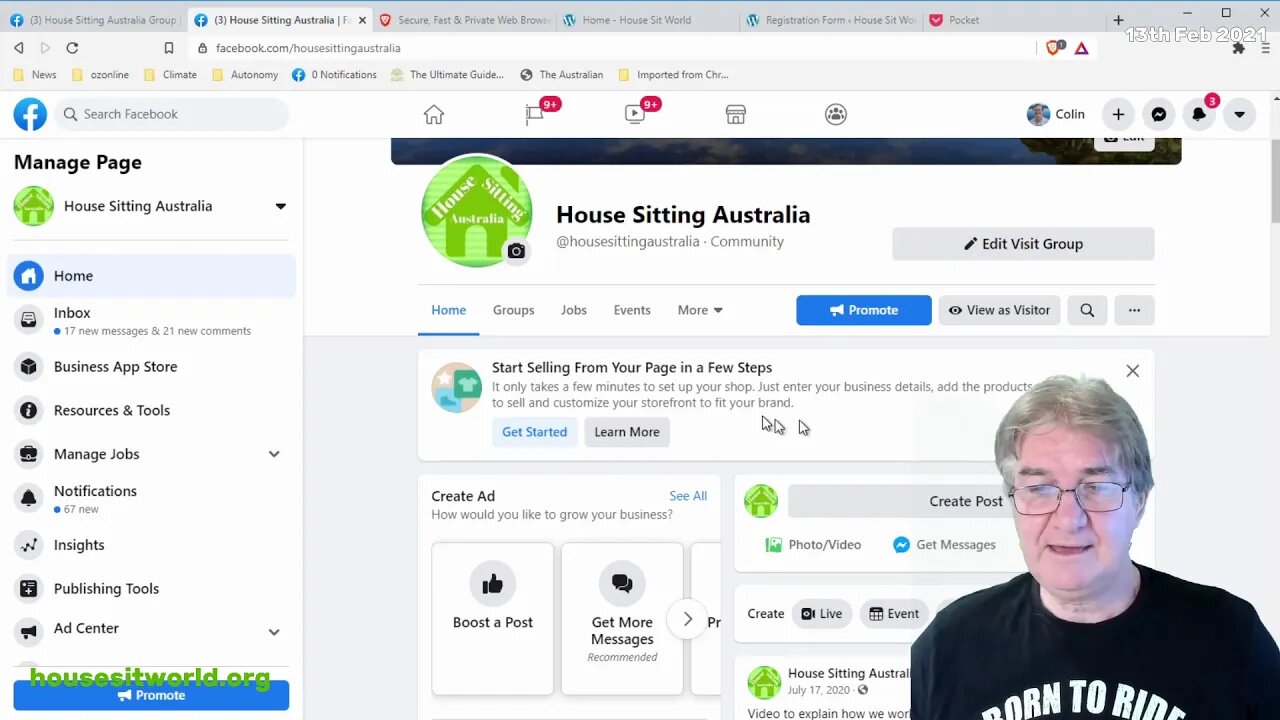Image resolution: width=1280 pixels, height=720 pixels.
Task: Switch to the Groups tab
Action: click(513, 310)
